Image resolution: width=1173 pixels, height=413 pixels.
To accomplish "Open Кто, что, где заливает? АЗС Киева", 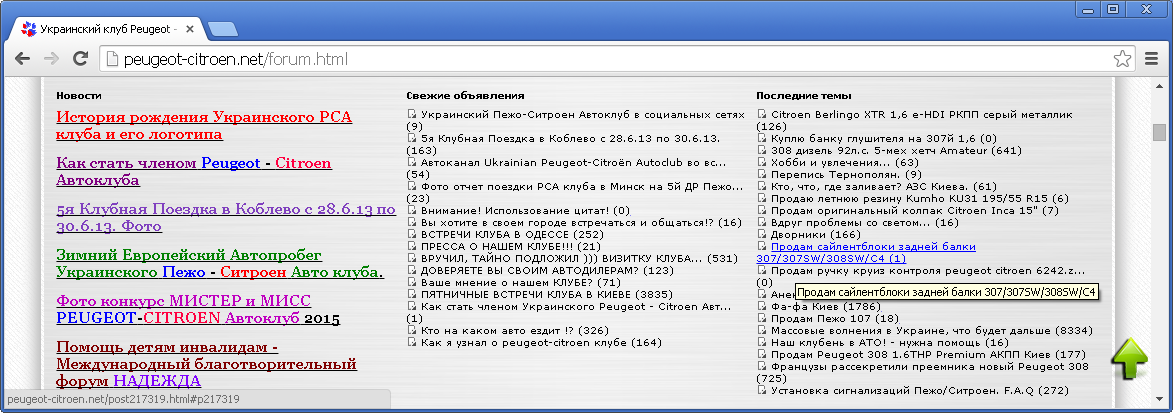I will 883,186.
